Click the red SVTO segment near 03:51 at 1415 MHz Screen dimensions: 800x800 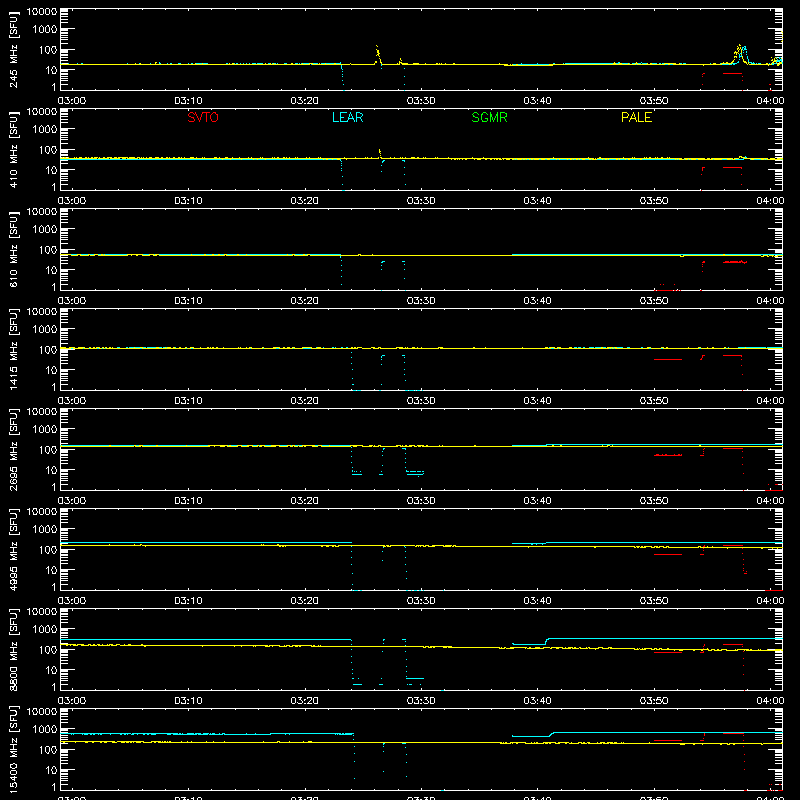pyautogui.click(x=668, y=360)
